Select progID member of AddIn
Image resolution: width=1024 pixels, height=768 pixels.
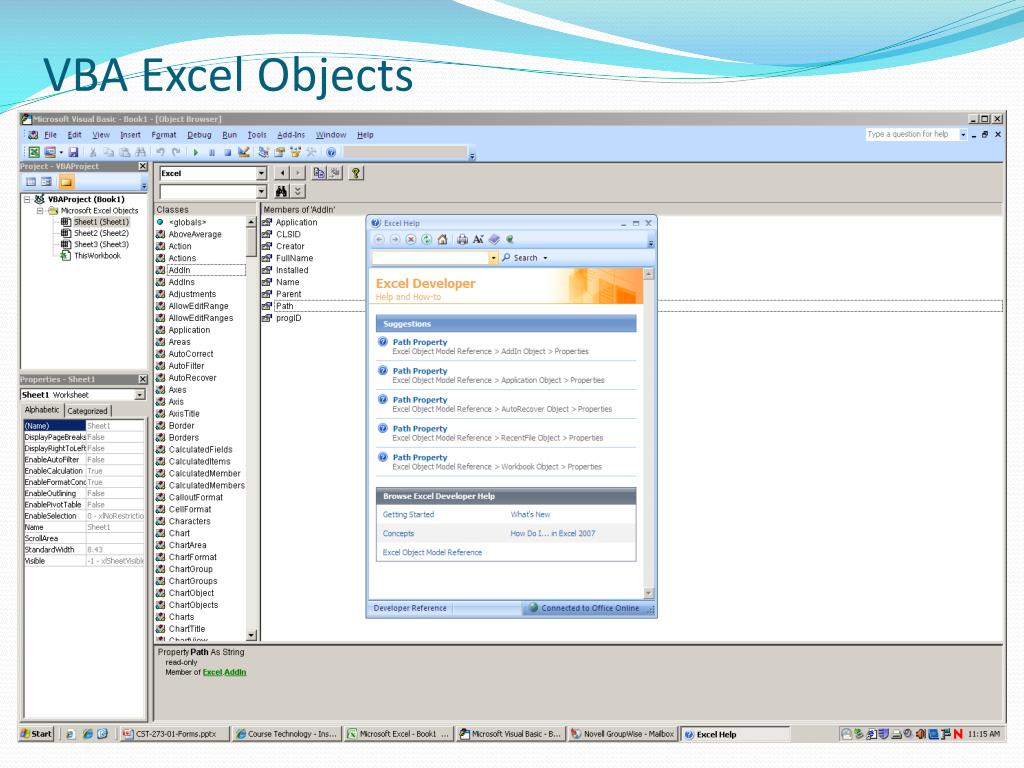pyautogui.click(x=289, y=319)
